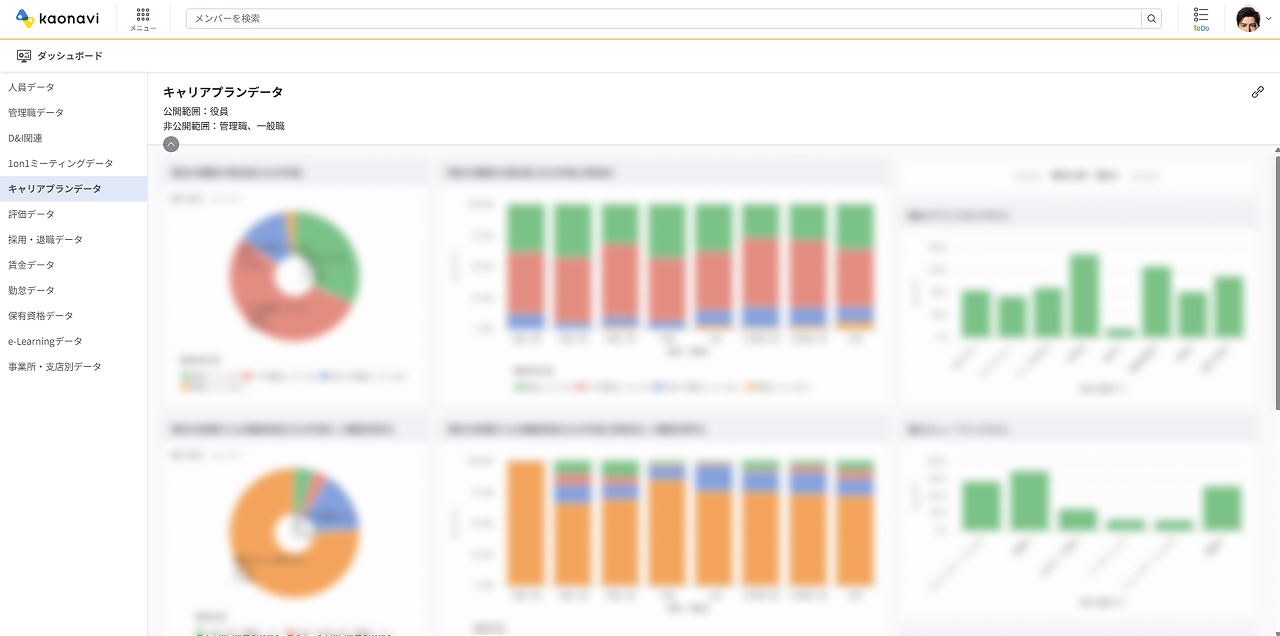This screenshot has width=1280, height=636.
Task: Navigate to 賃金データ
Action: 32,265
